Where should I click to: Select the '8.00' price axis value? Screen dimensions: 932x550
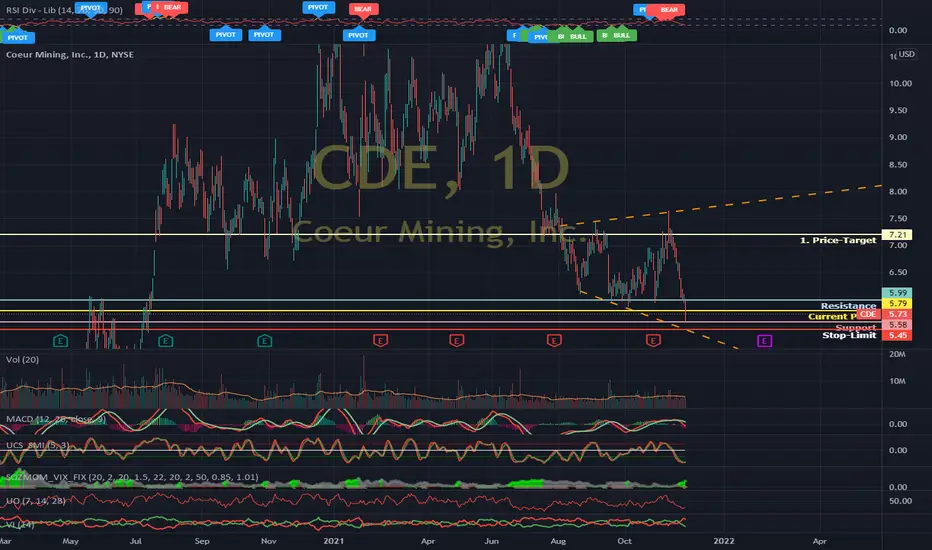click(898, 191)
